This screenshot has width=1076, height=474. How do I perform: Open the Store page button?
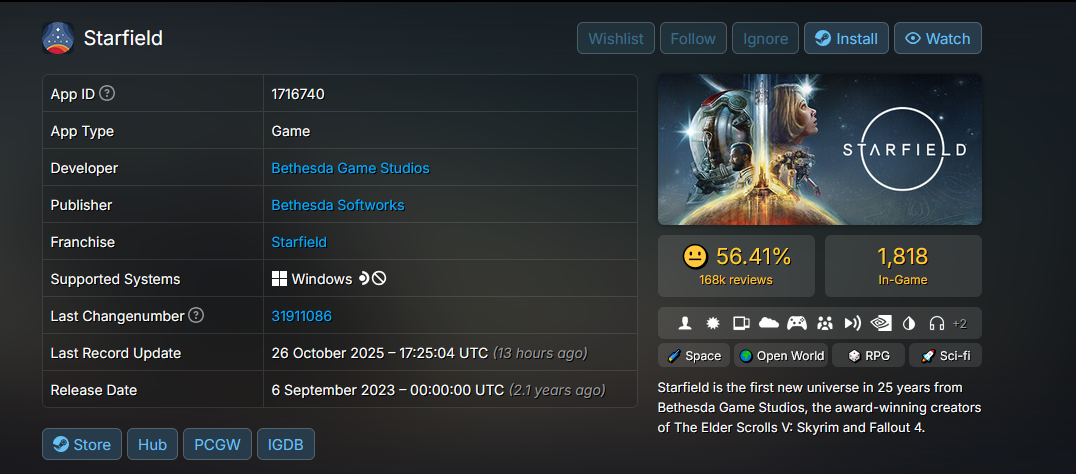point(82,445)
